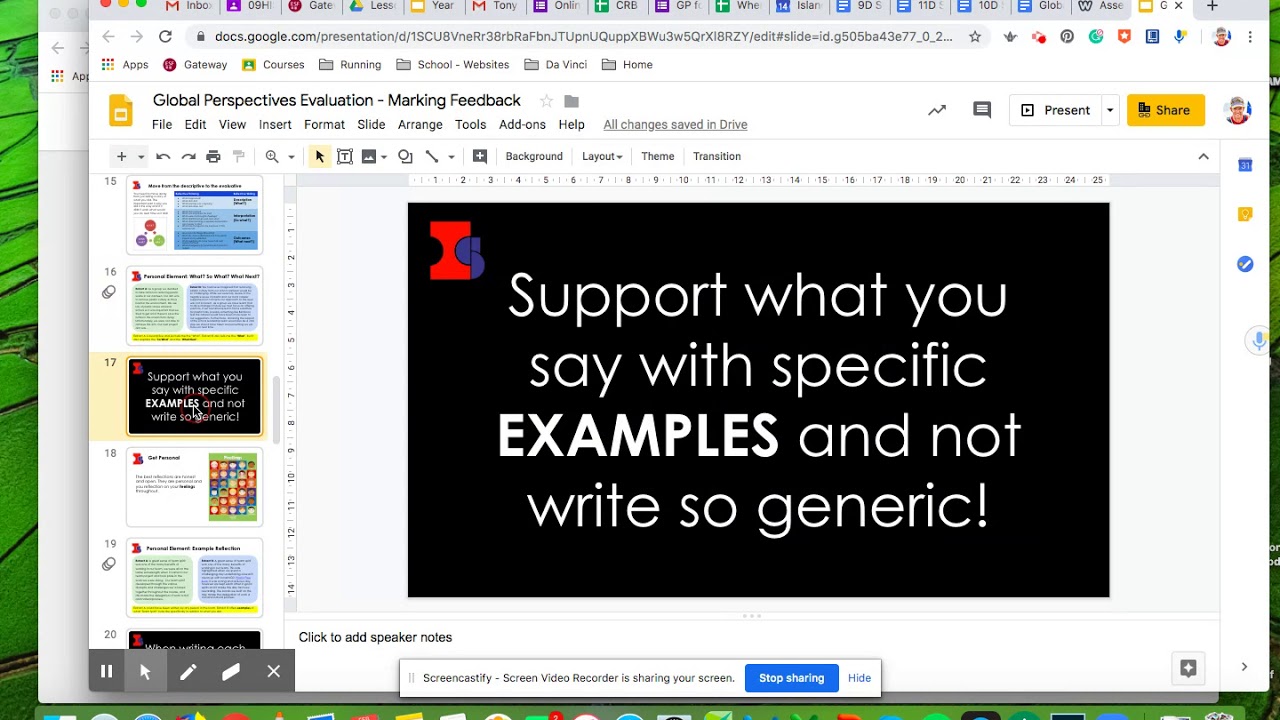Open the line type dropdown arrow
This screenshot has width=1280, height=720.
click(451, 157)
